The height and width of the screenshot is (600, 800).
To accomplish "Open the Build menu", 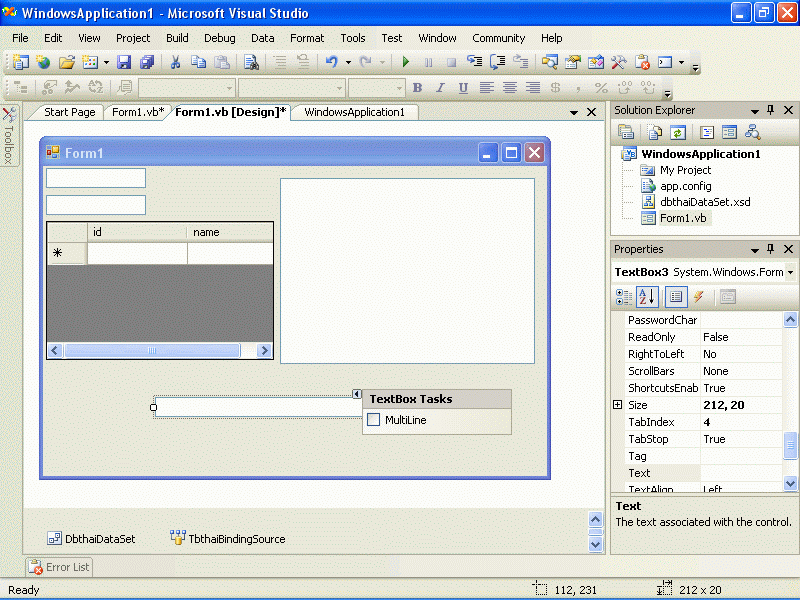I will (177, 38).
